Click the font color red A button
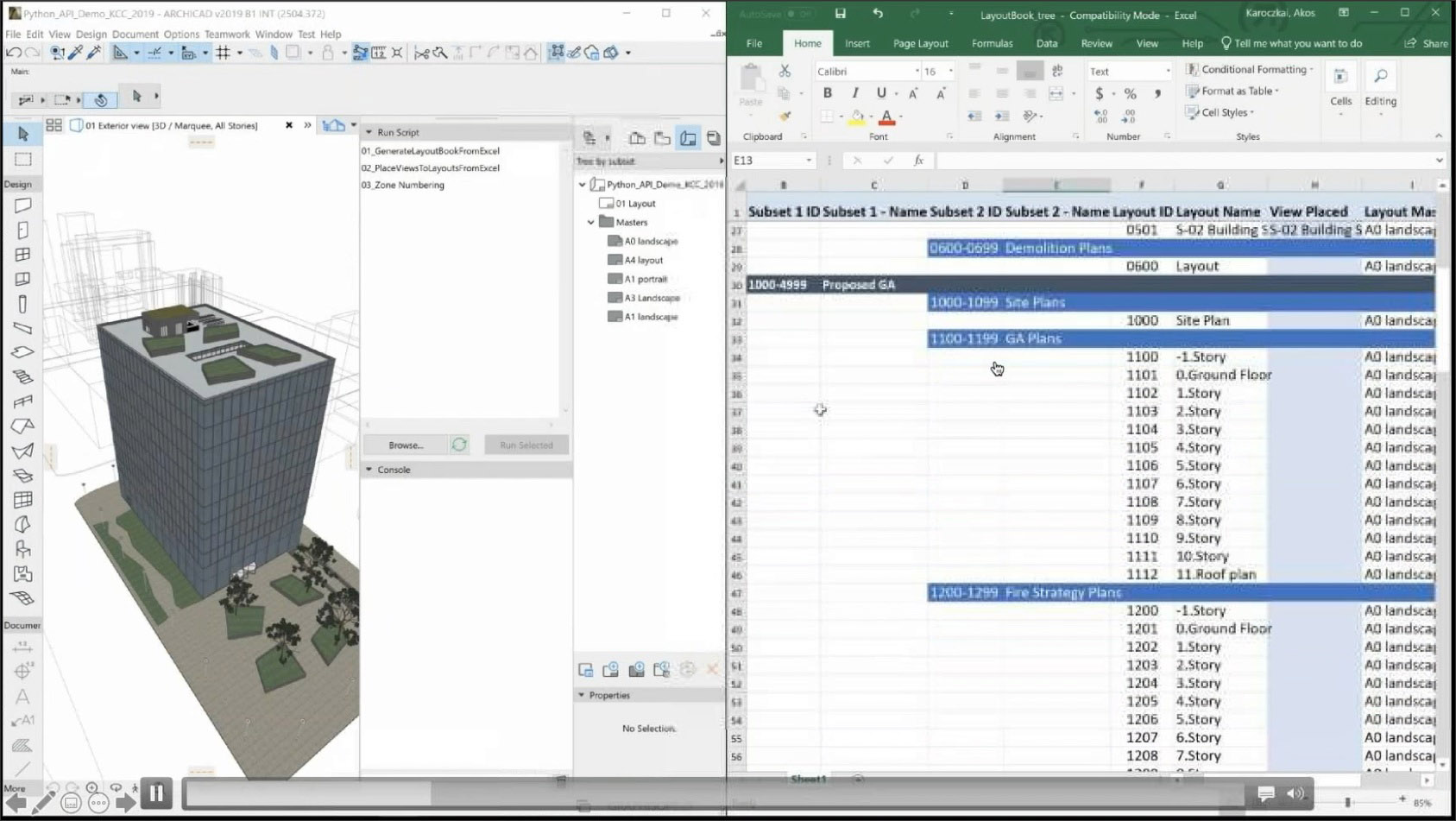The height and width of the screenshot is (821, 1456). coord(886,116)
